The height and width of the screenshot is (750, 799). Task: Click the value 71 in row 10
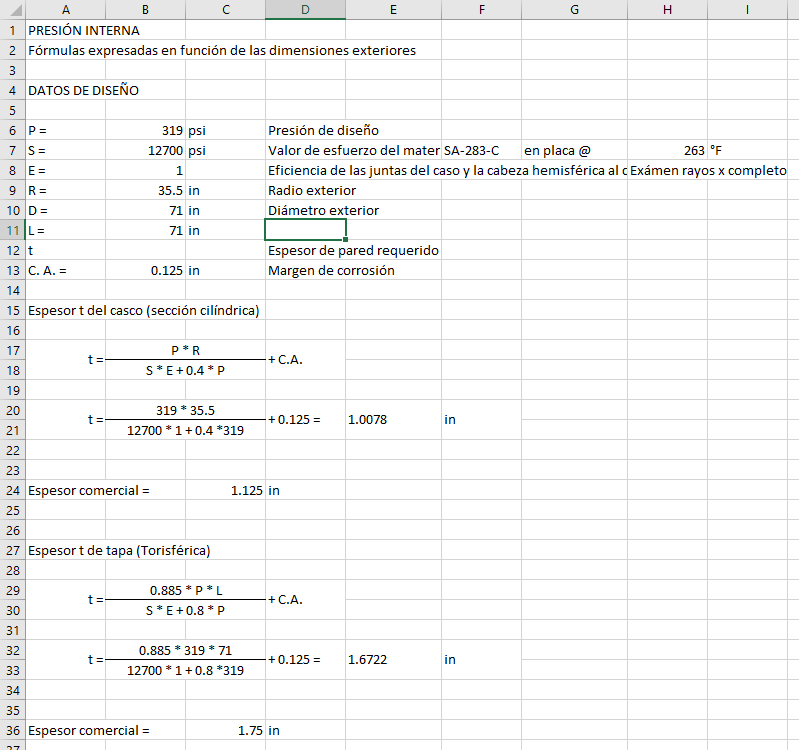(x=145, y=210)
